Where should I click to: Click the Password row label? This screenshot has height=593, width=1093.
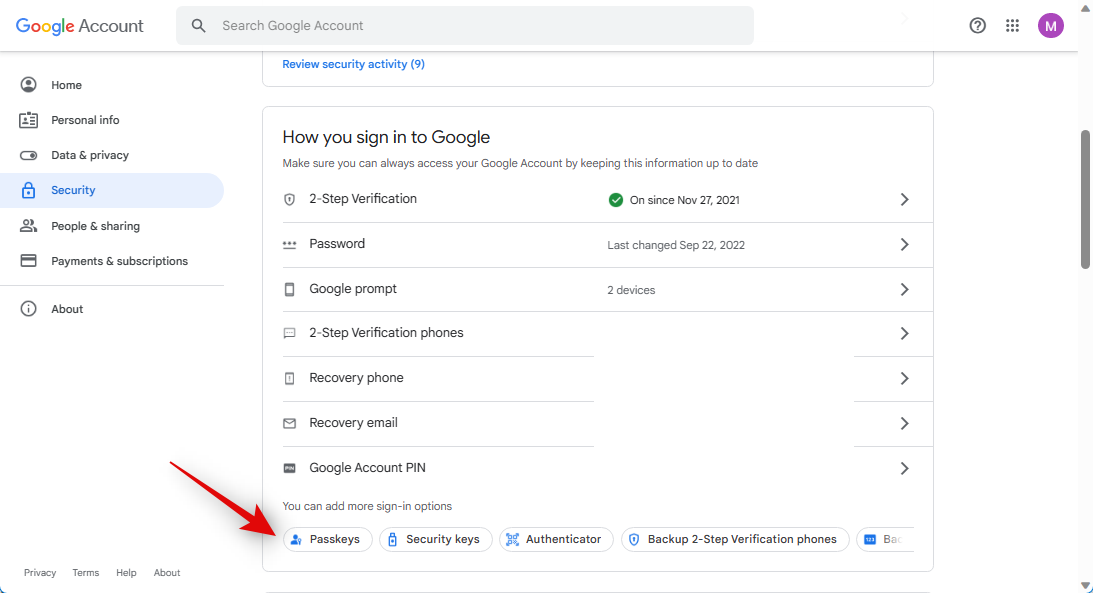337,244
